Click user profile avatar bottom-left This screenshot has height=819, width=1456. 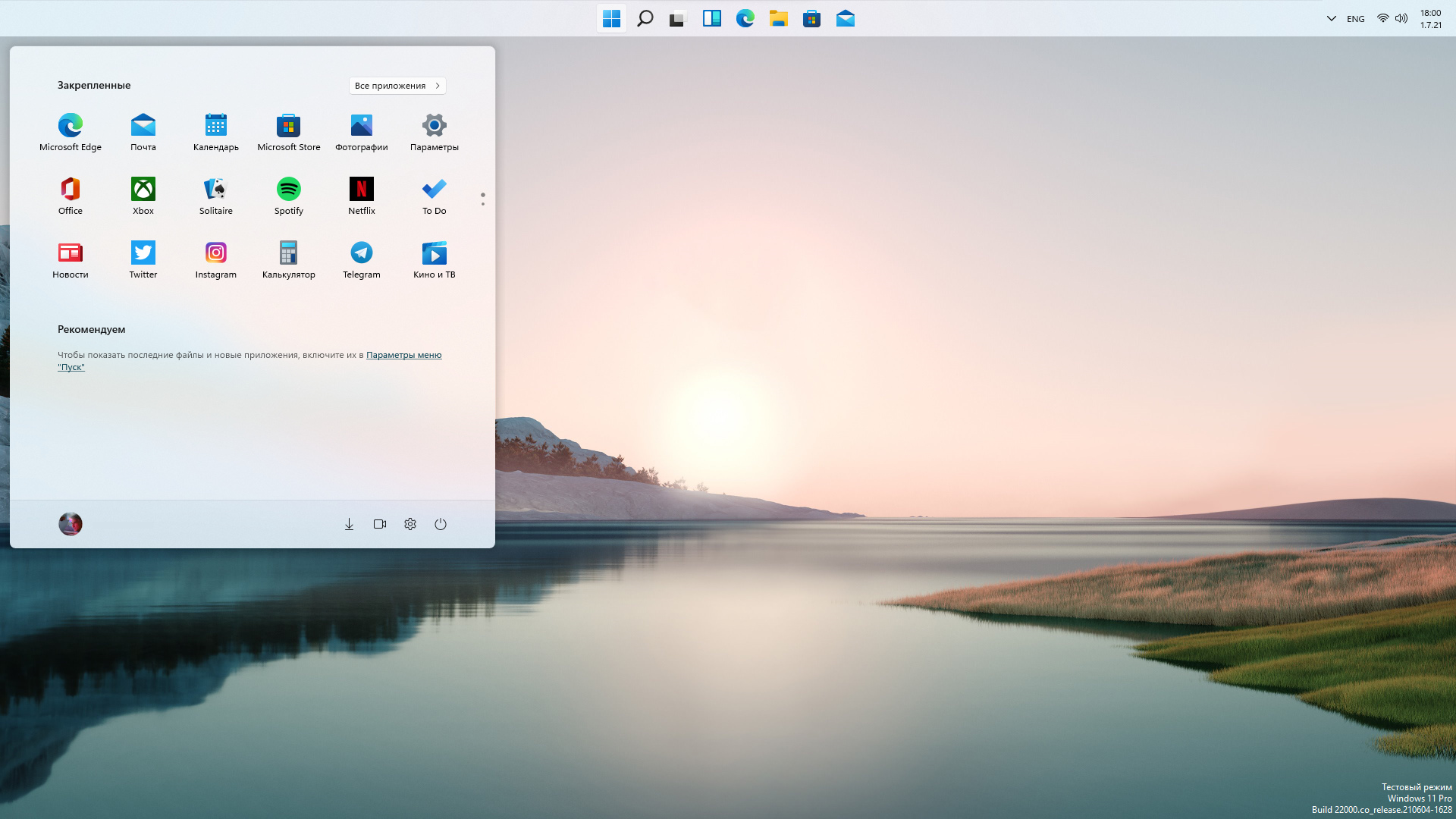70,524
